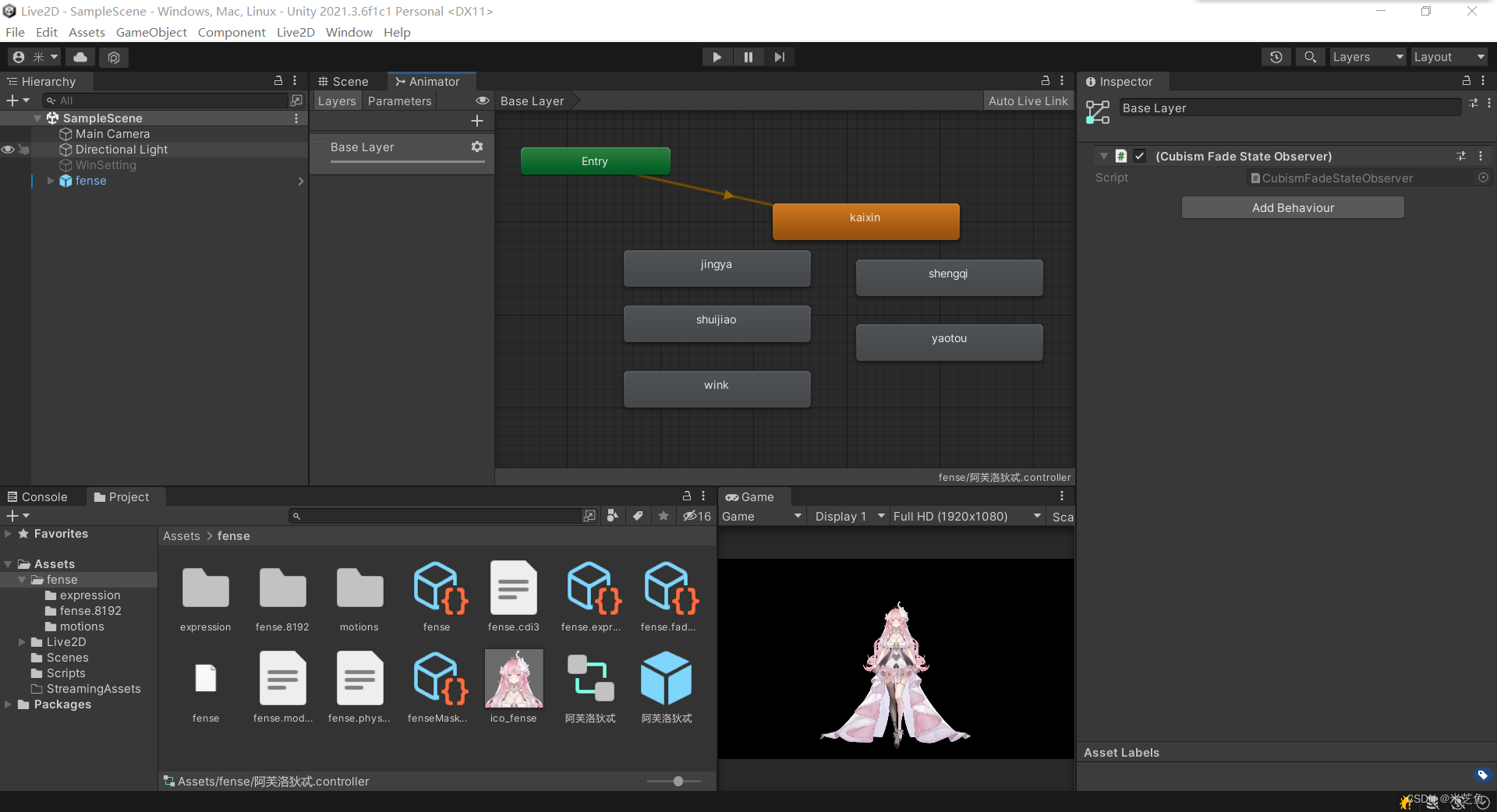1497x812 pixels.
Task: Open the Live2D menu
Action: pyautogui.click(x=296, y=32)
